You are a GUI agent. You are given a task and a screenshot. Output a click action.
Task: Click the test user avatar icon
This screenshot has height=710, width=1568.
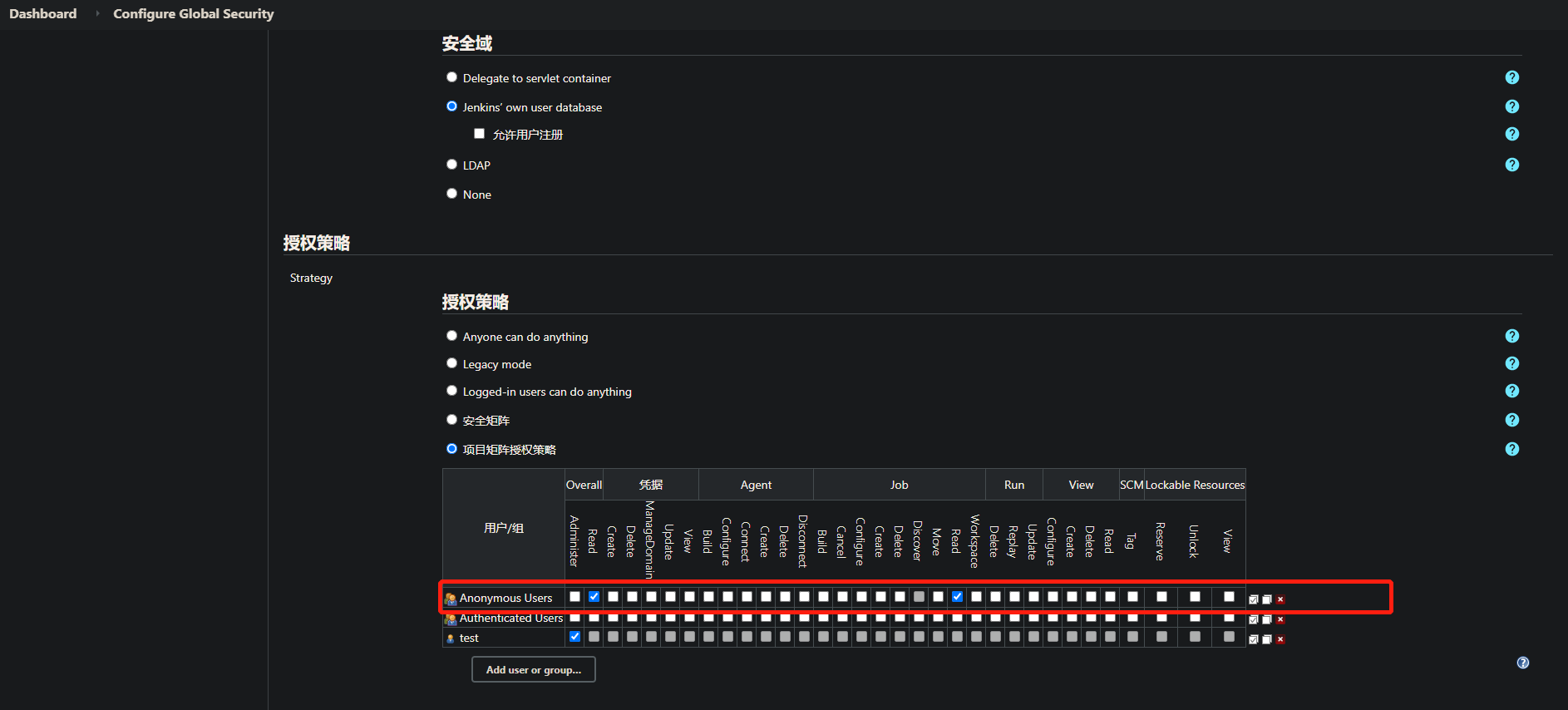[451, 639]
